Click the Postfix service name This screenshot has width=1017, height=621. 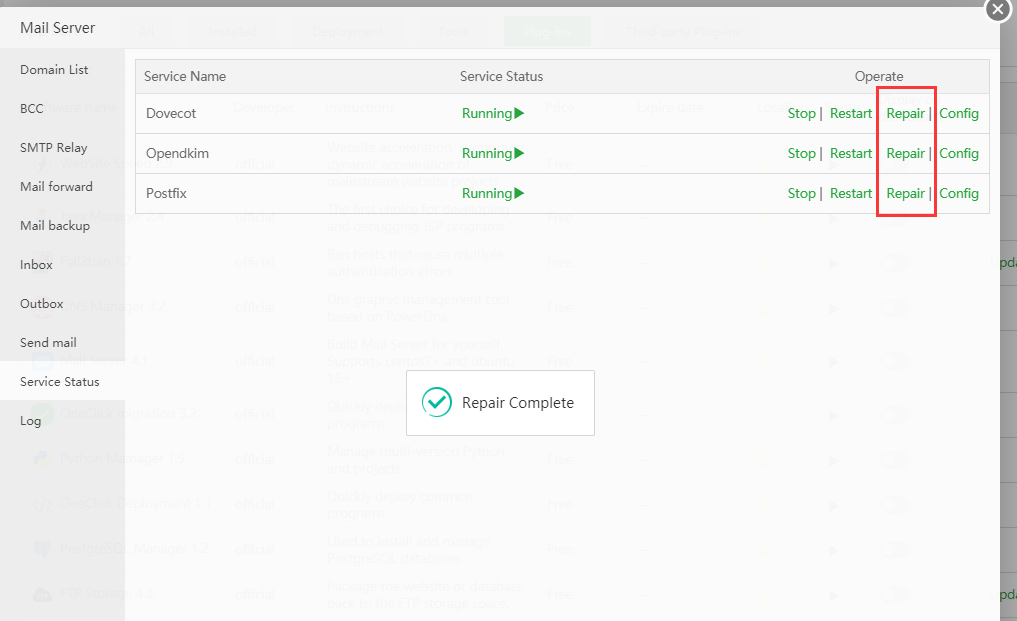[166, 193]
